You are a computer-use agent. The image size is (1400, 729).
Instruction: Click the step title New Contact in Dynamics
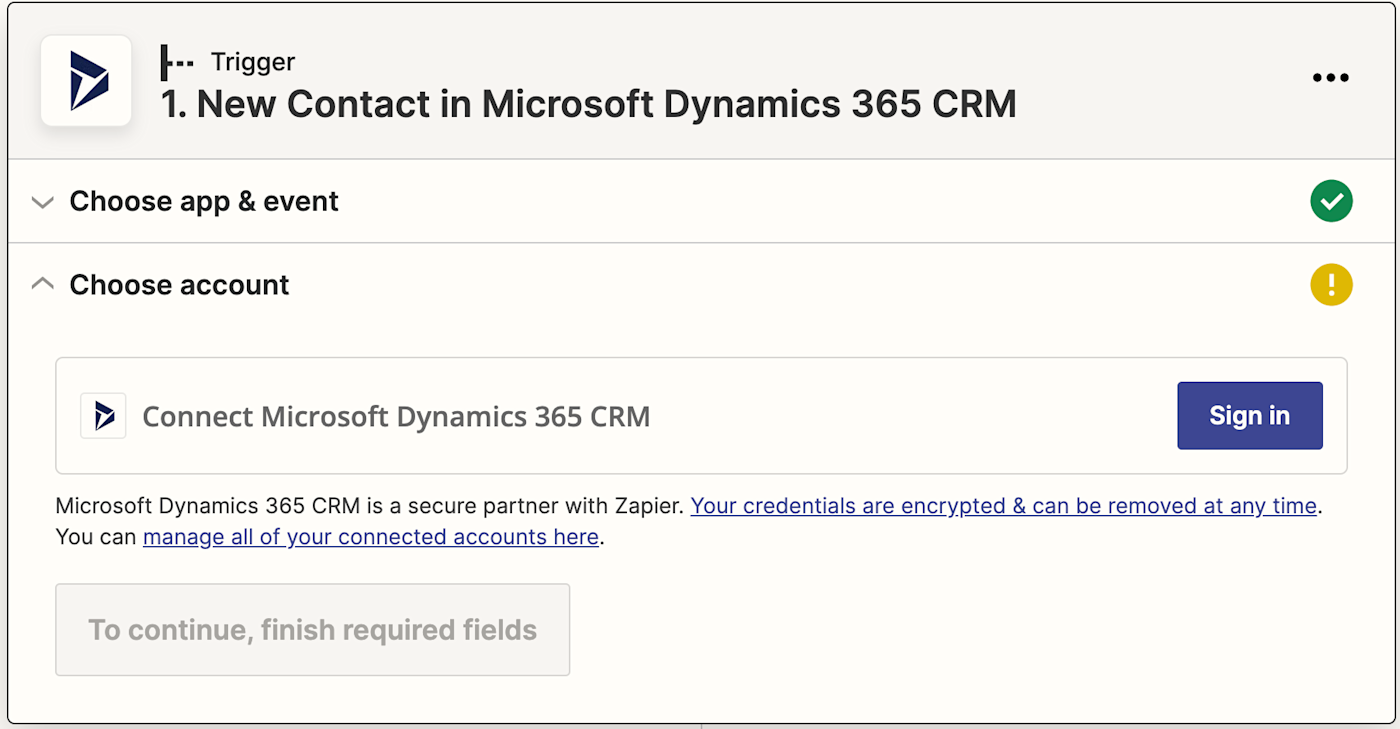coord(589,104)
